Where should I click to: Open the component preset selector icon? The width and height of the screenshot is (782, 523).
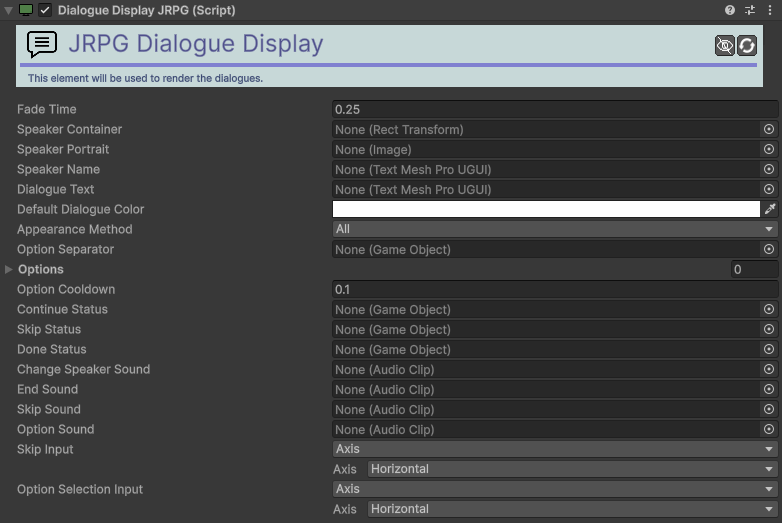point(750,10)
